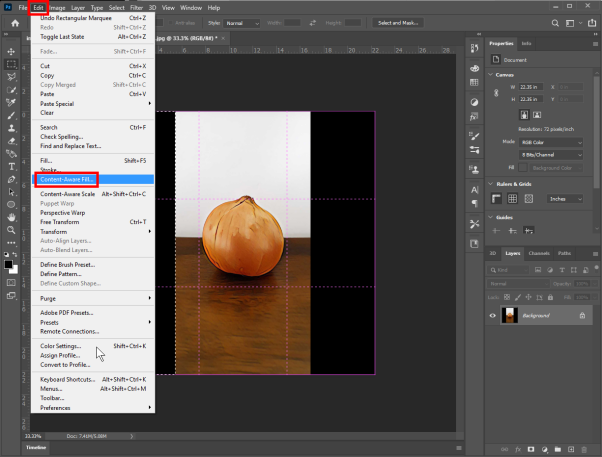Click the Select and Mask button

tap(398, 23)
